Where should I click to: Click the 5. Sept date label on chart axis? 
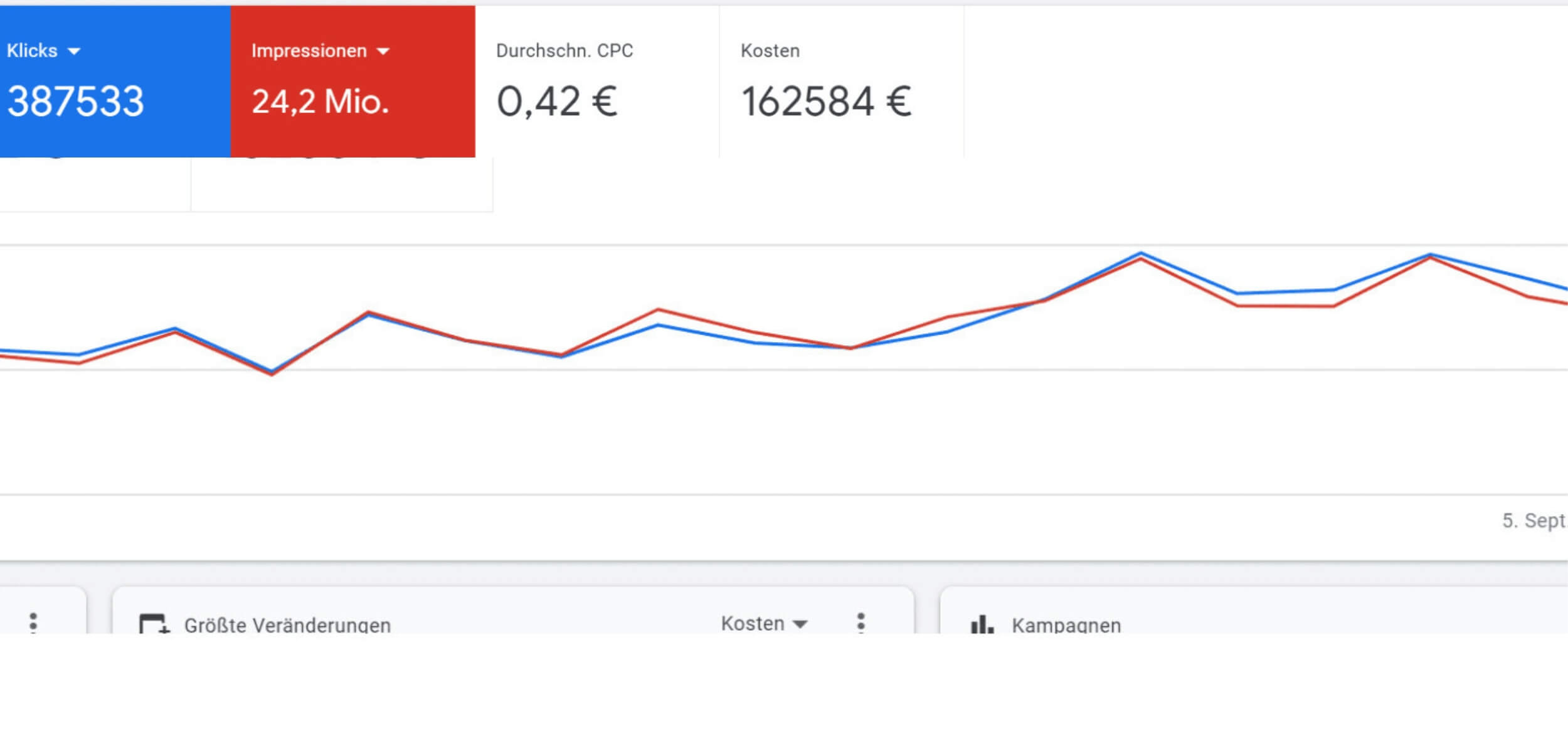tap(1533, 520)
